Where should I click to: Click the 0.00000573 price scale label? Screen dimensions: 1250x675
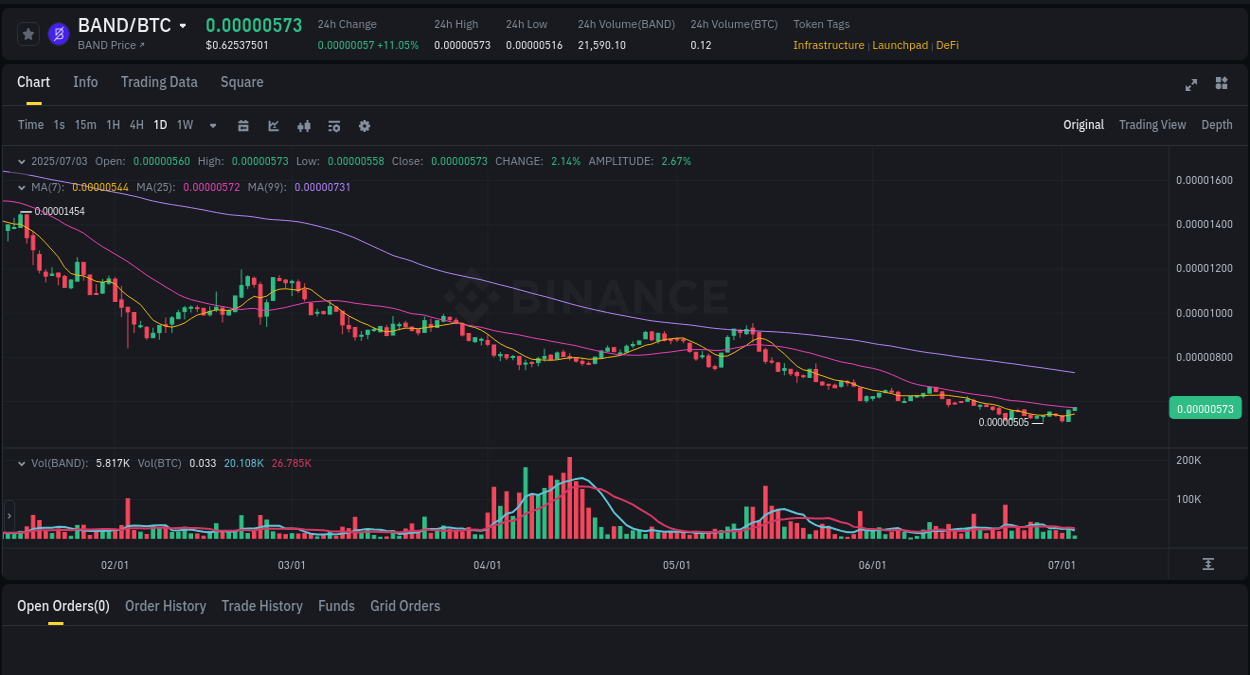[x=1205, y=408]
